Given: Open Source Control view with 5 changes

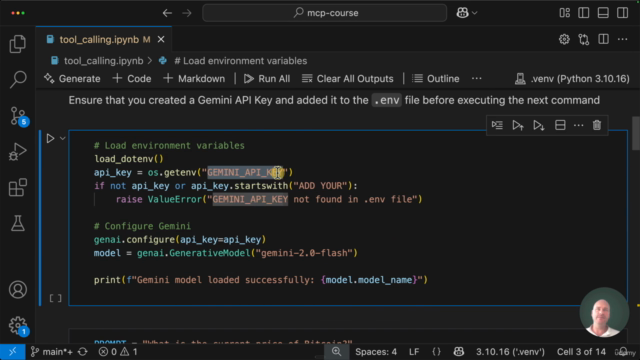Looking at the screenshot, I should pos(18,116).
